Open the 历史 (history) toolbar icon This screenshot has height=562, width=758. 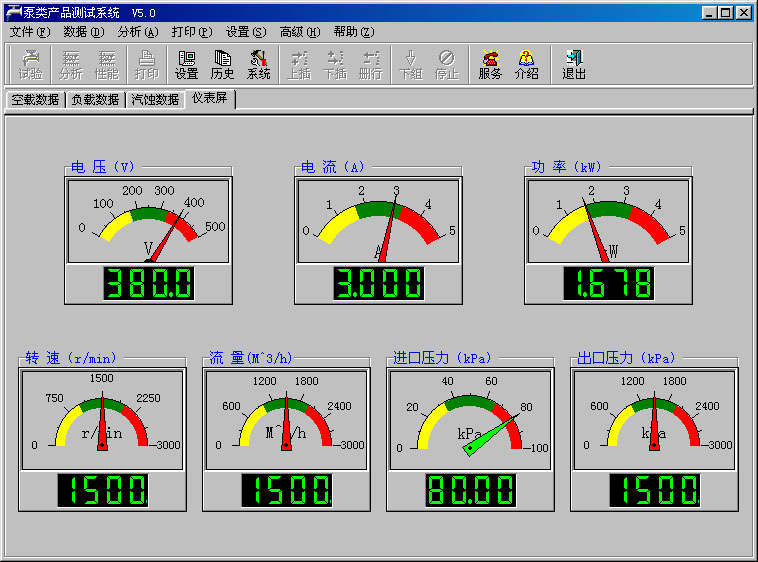[222, 65]
